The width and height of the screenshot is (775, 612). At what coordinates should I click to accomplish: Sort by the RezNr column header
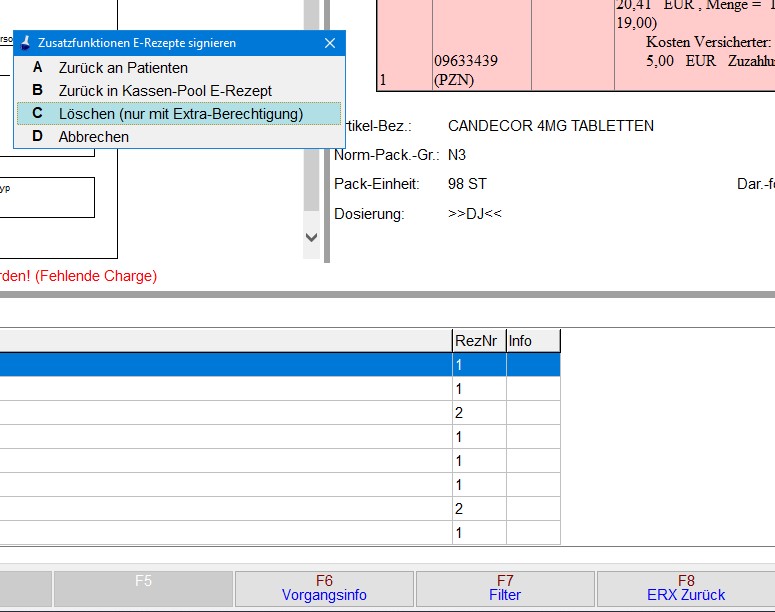pyautogui.click(x=478, y=341)
